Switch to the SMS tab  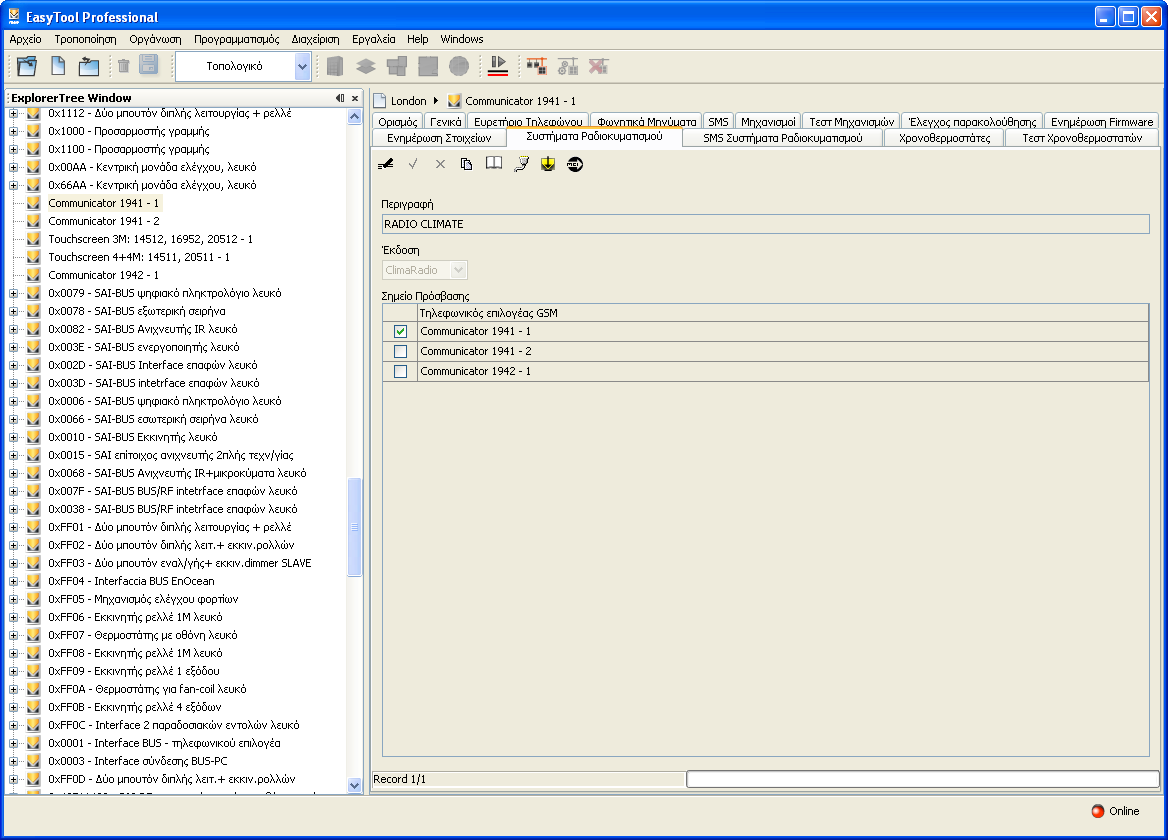(718, 121)
